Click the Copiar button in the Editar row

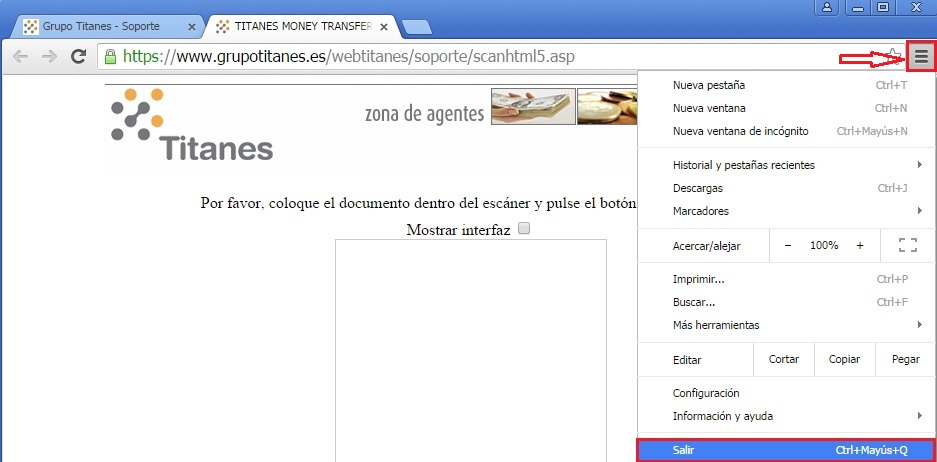pyautogui.click(x=844, y=359)
